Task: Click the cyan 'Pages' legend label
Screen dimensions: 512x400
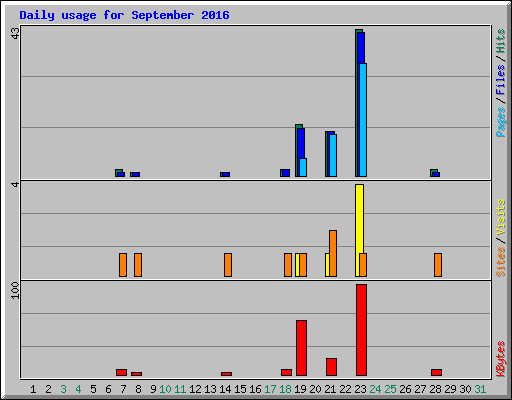Action: coord(500,122)
